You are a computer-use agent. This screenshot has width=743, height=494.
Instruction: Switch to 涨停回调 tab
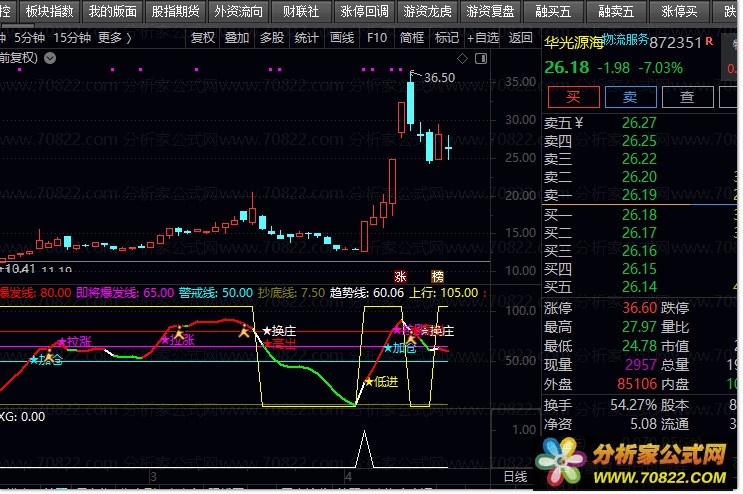pyautogui.click(x=364, y=11)
